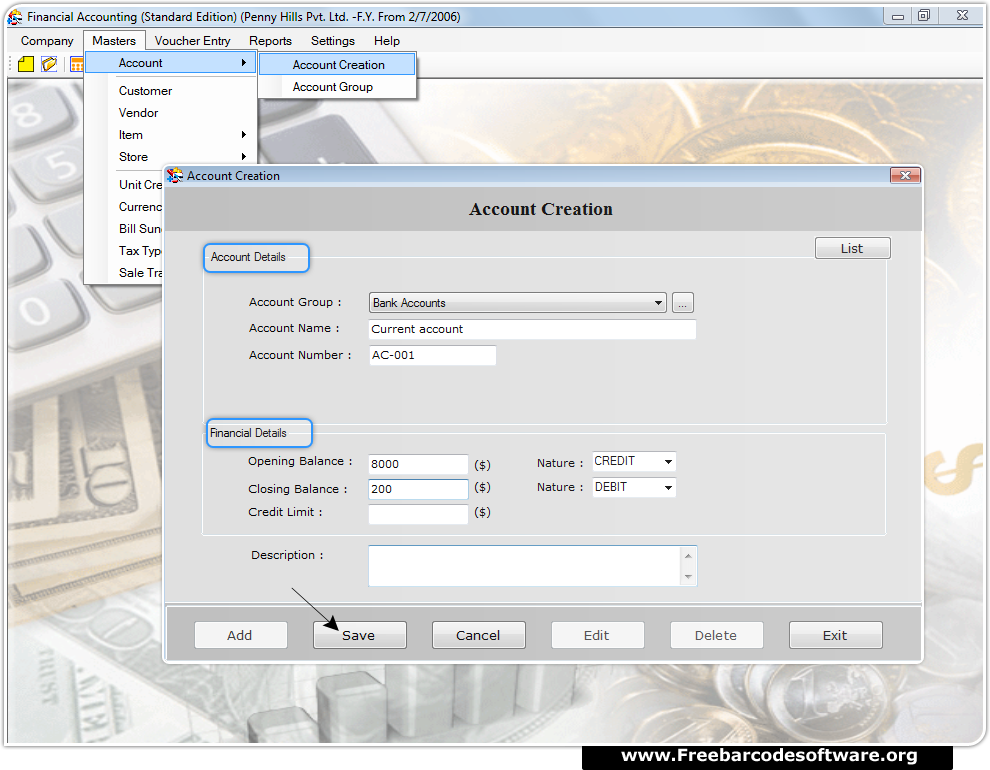Click the Account Name field
This screenshot has height=770, width=990.
[532, 329]
